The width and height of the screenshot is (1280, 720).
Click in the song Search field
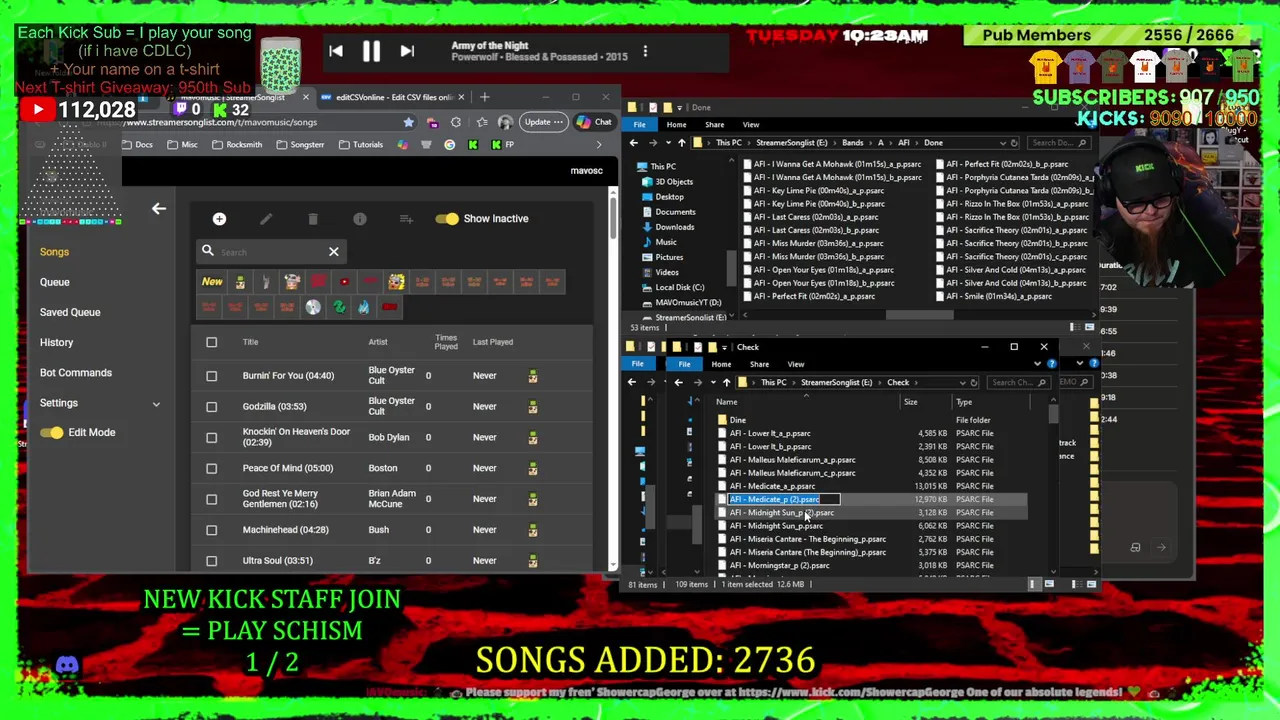270,252
